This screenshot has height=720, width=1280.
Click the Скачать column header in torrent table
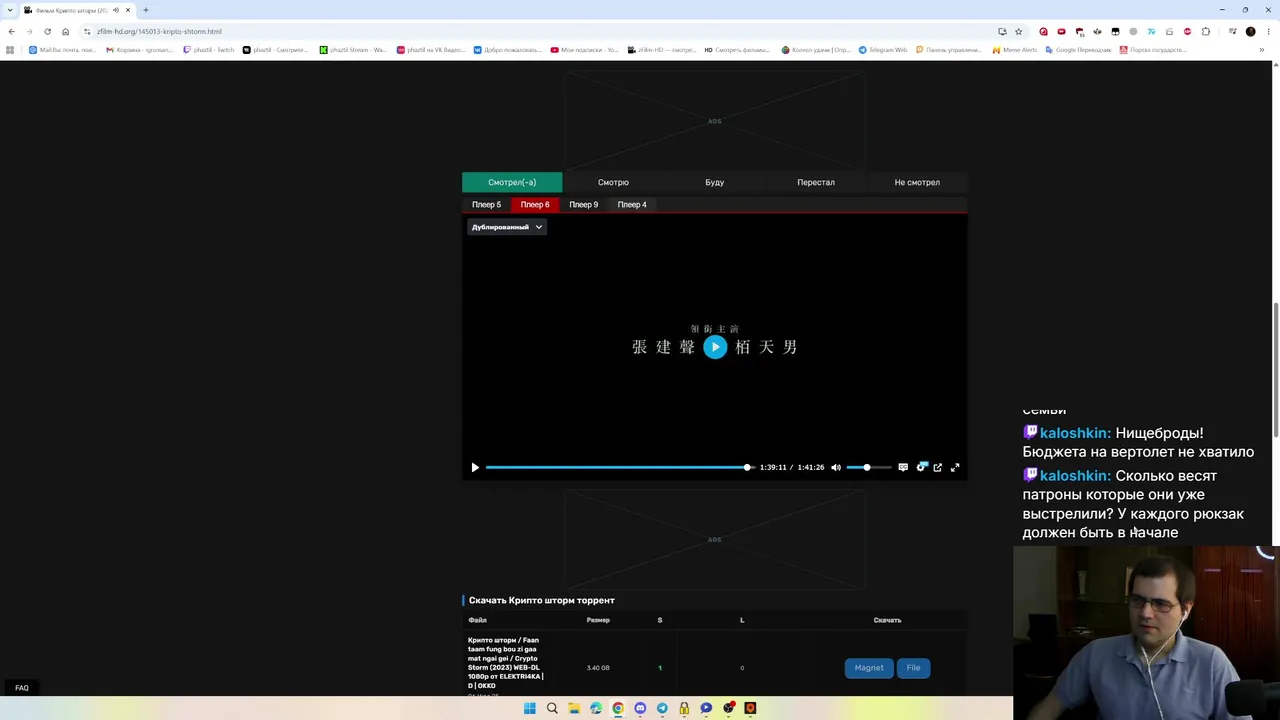point(887,620)
